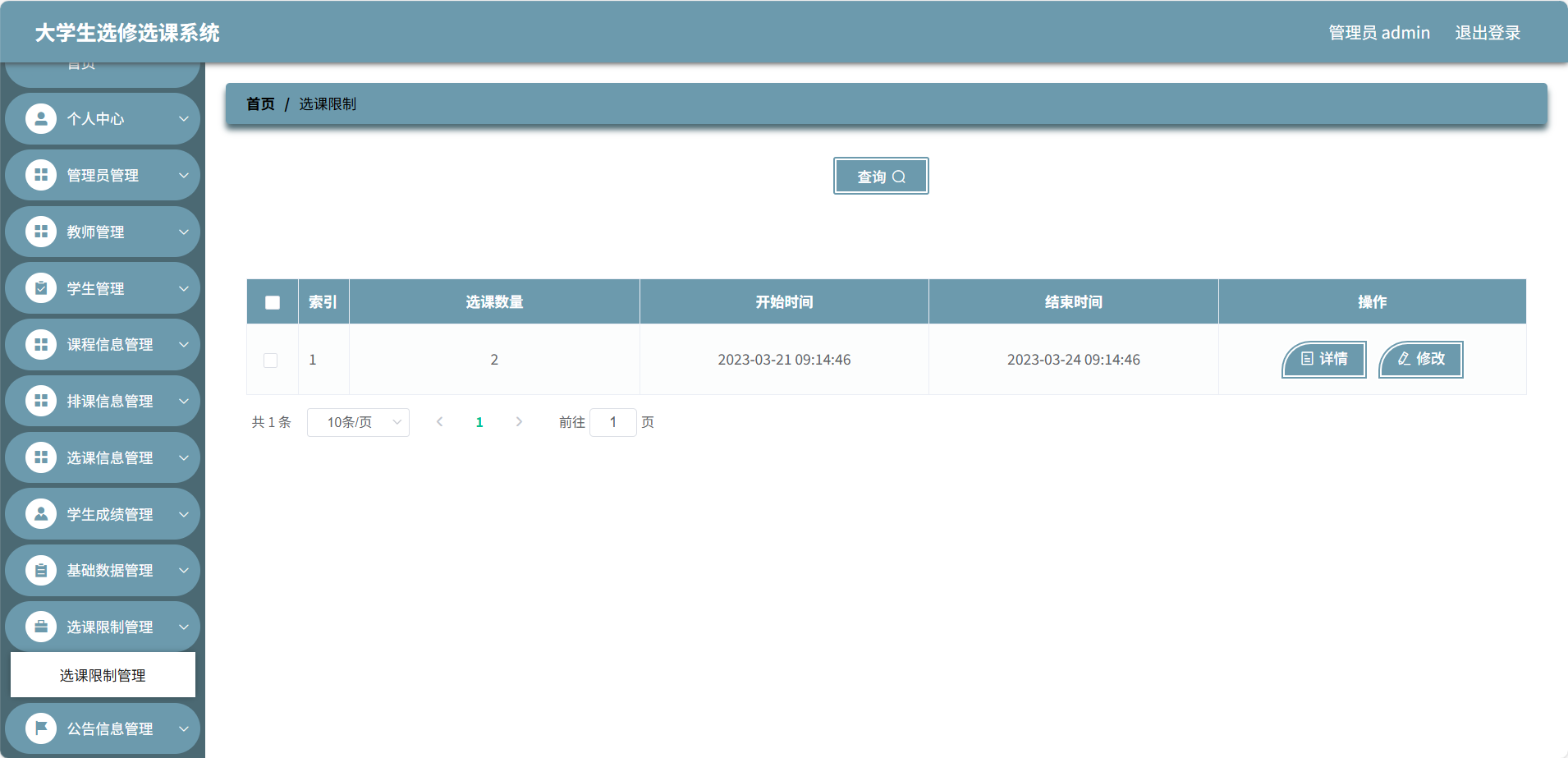Click 详情 button for row 1

(x=1324, y=359)
